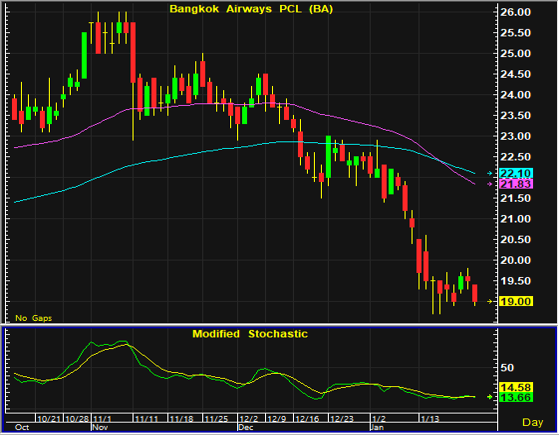Select the cyan 22.10 moving average label

tap(516, 174)
